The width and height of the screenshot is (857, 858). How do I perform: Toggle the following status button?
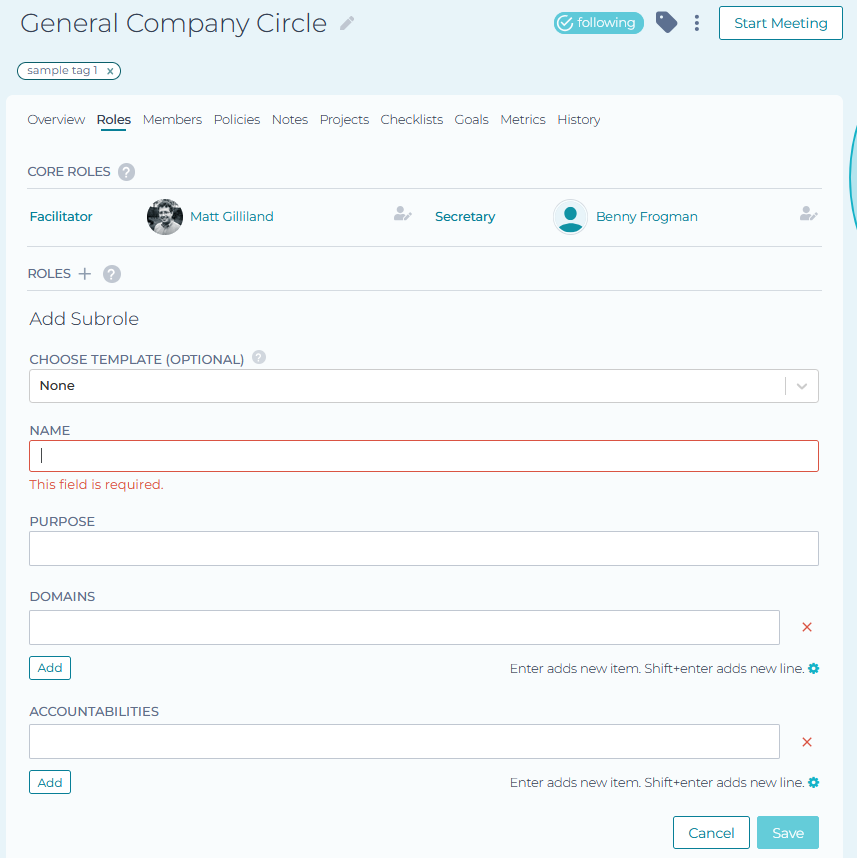click(598, 23)
